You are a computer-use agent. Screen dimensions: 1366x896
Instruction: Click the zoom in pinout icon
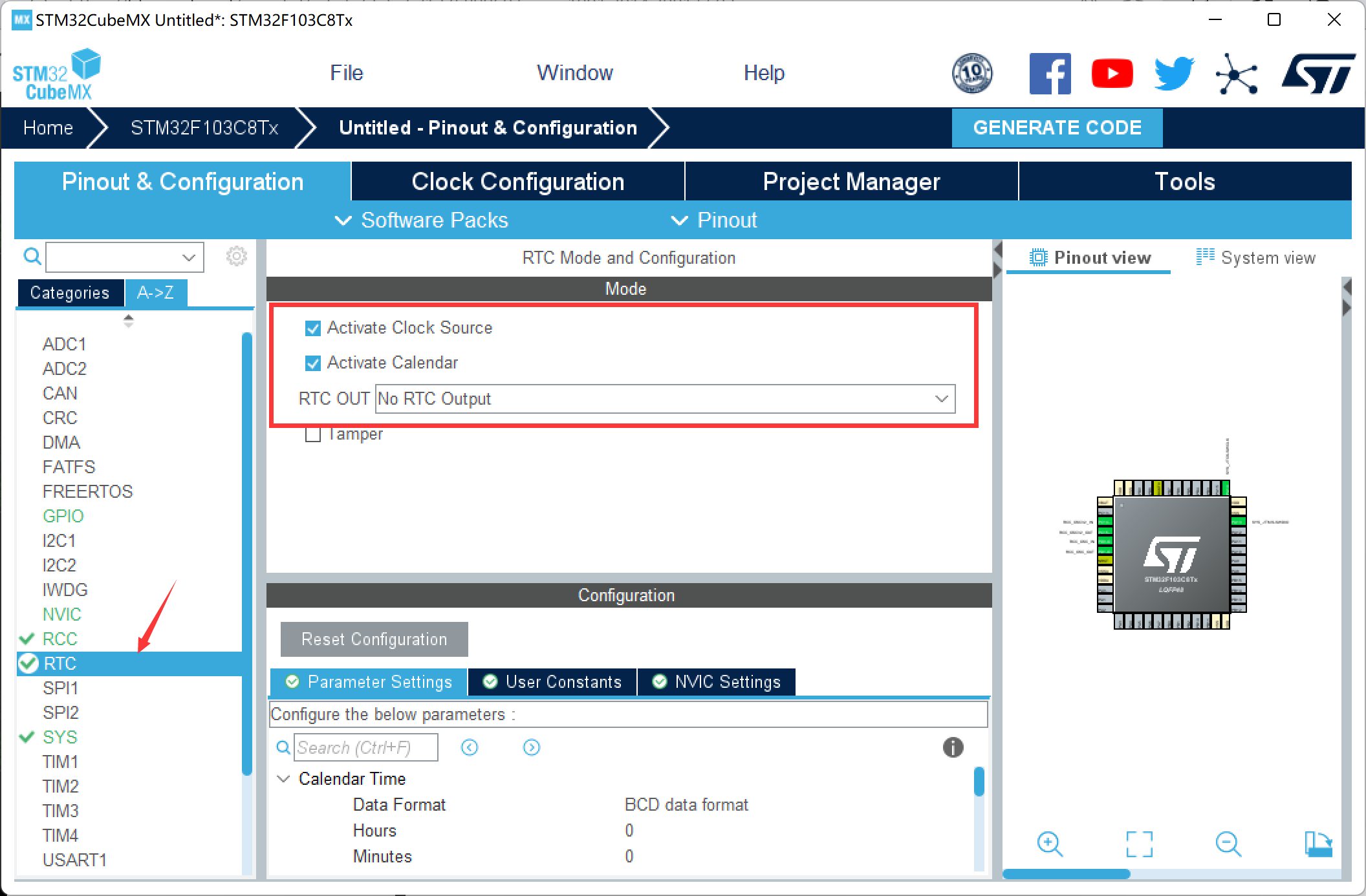click(1049, 844)
